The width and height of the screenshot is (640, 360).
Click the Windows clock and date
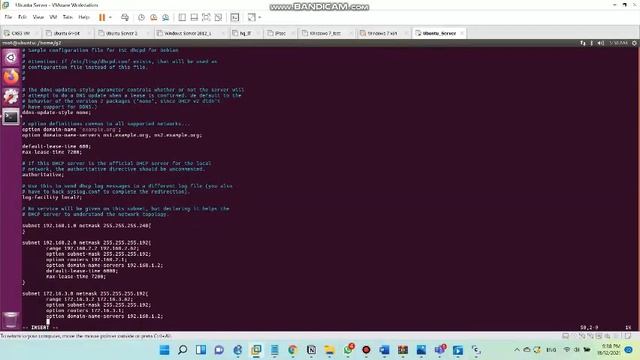[x=610, y=350]
